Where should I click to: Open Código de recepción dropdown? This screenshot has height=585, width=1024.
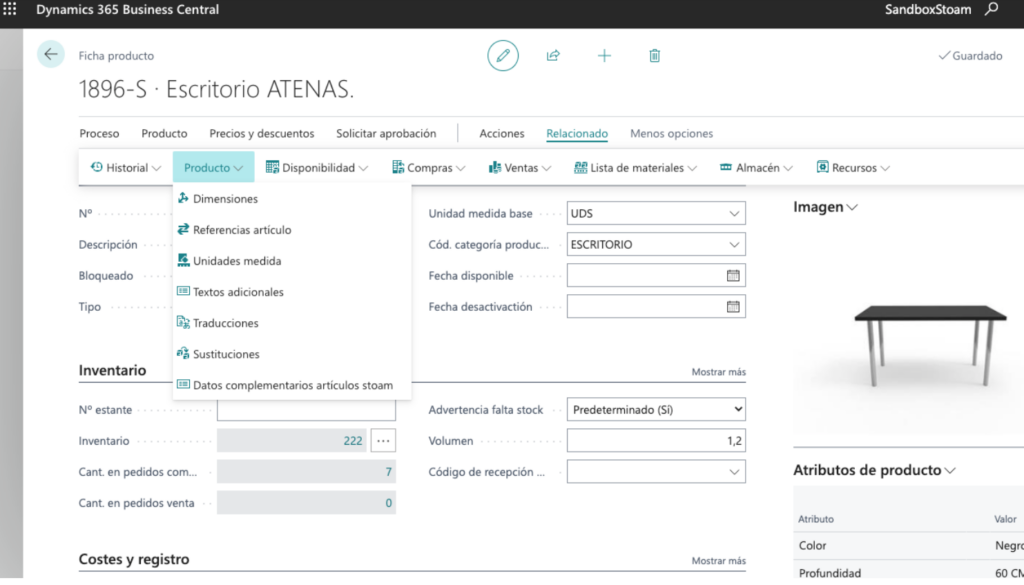(734, 472)
